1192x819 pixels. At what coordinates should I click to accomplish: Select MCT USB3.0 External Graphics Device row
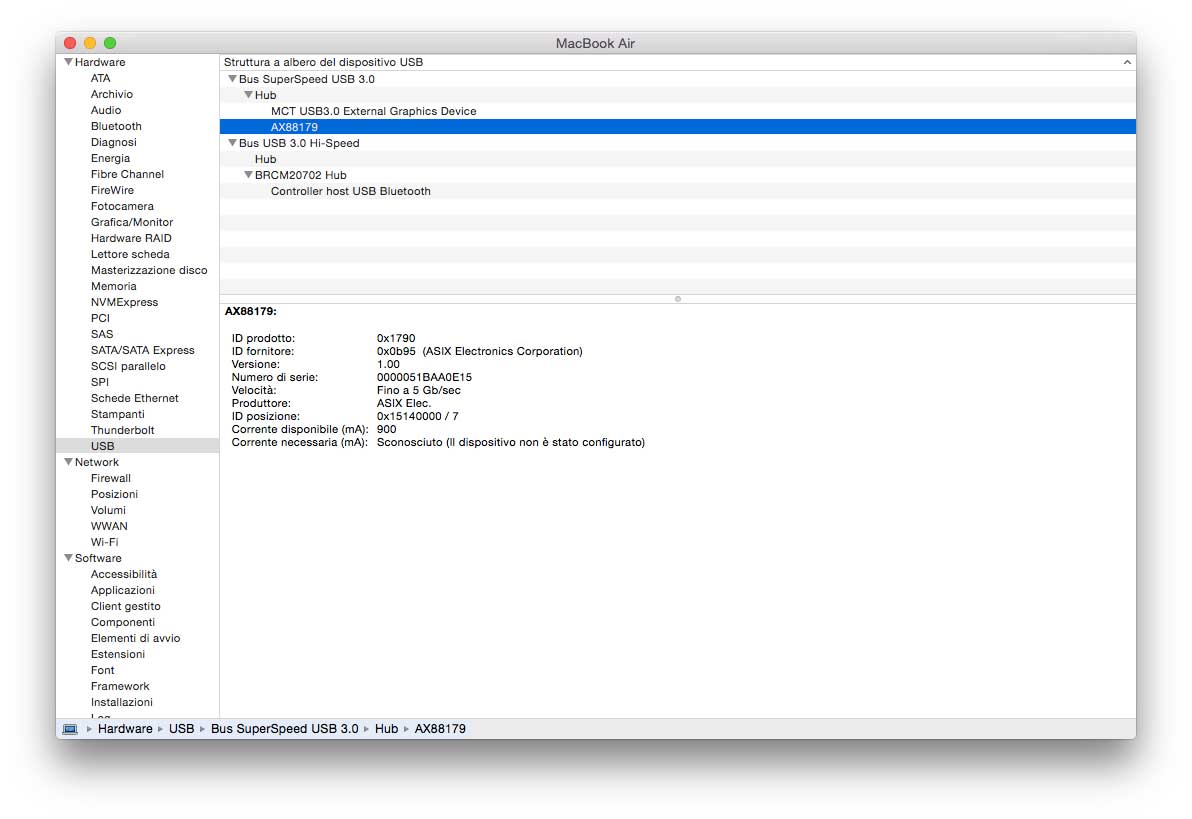[678, 111]
